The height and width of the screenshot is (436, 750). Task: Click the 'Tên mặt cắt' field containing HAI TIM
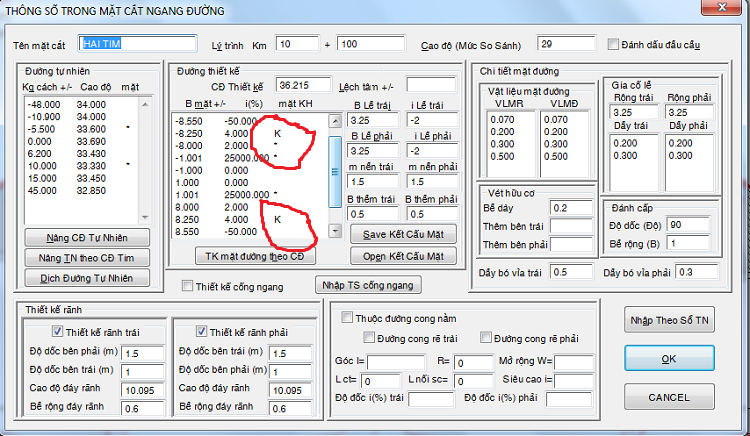137,44
